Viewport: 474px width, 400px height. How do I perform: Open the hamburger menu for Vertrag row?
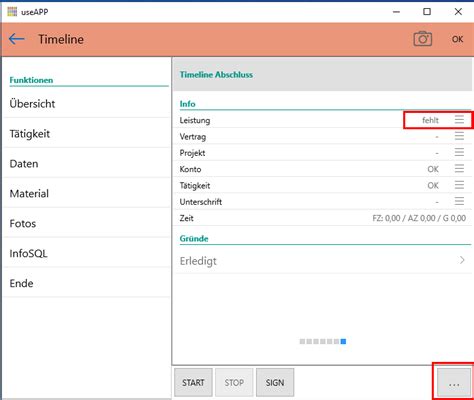(x=459, y=136)
